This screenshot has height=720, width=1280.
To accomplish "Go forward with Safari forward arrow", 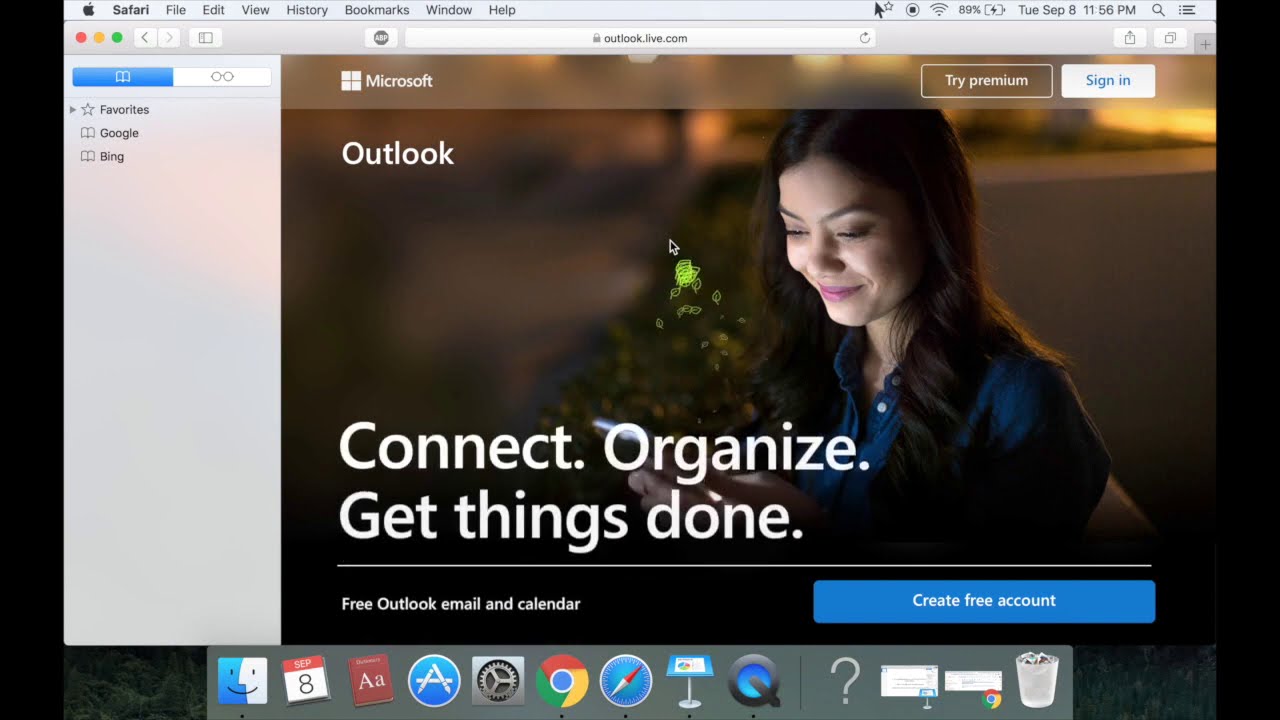I will [x=168, y=38].
